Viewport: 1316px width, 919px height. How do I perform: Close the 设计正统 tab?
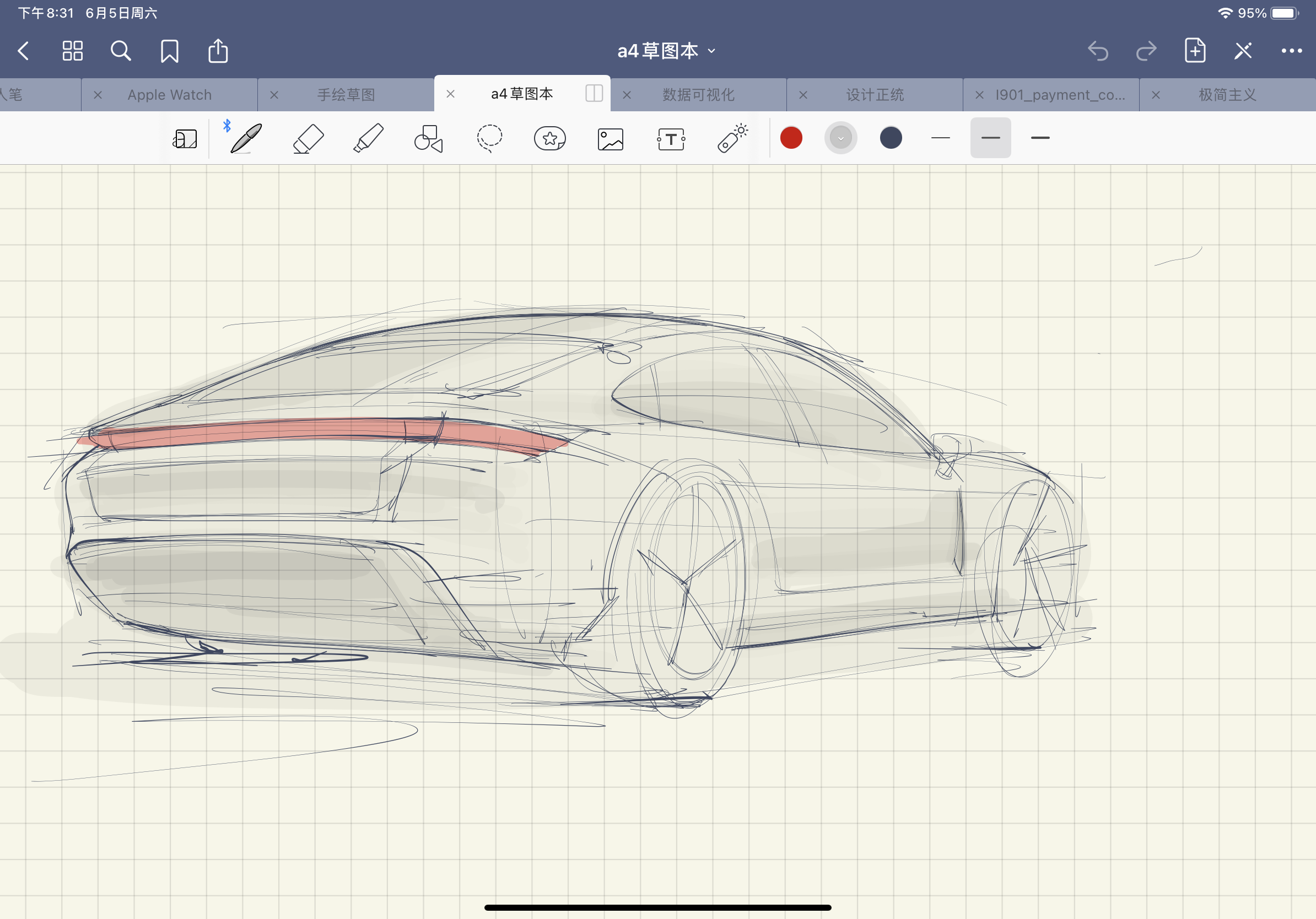(803, 95)
